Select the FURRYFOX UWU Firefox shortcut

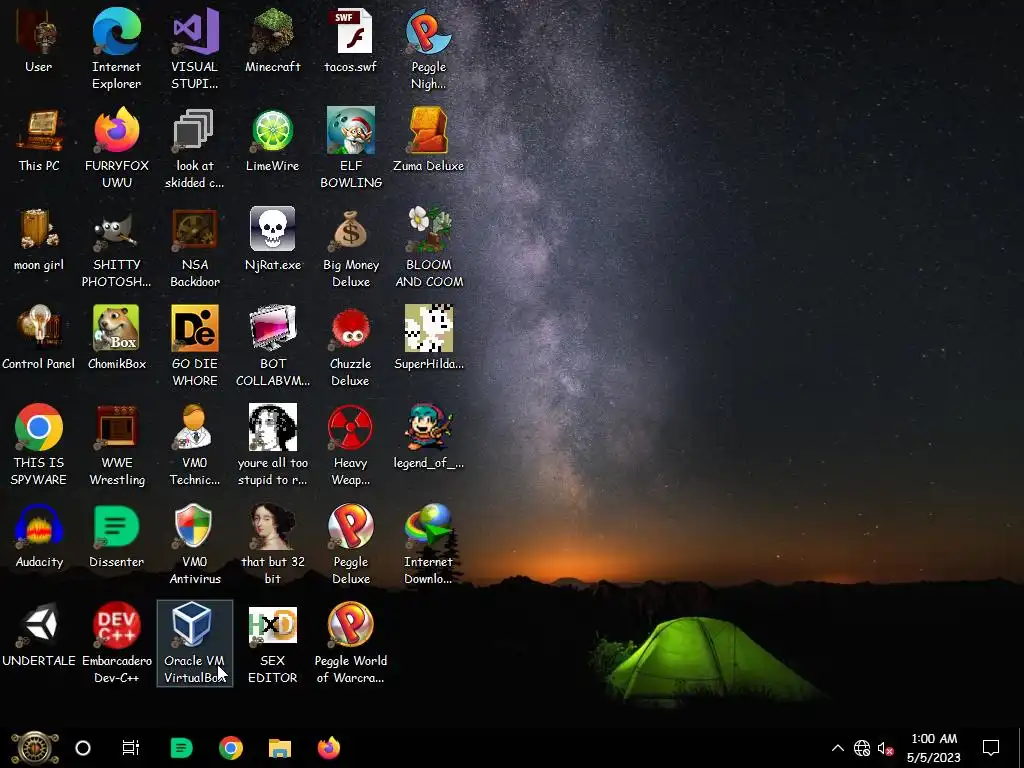tap(116, 148)
